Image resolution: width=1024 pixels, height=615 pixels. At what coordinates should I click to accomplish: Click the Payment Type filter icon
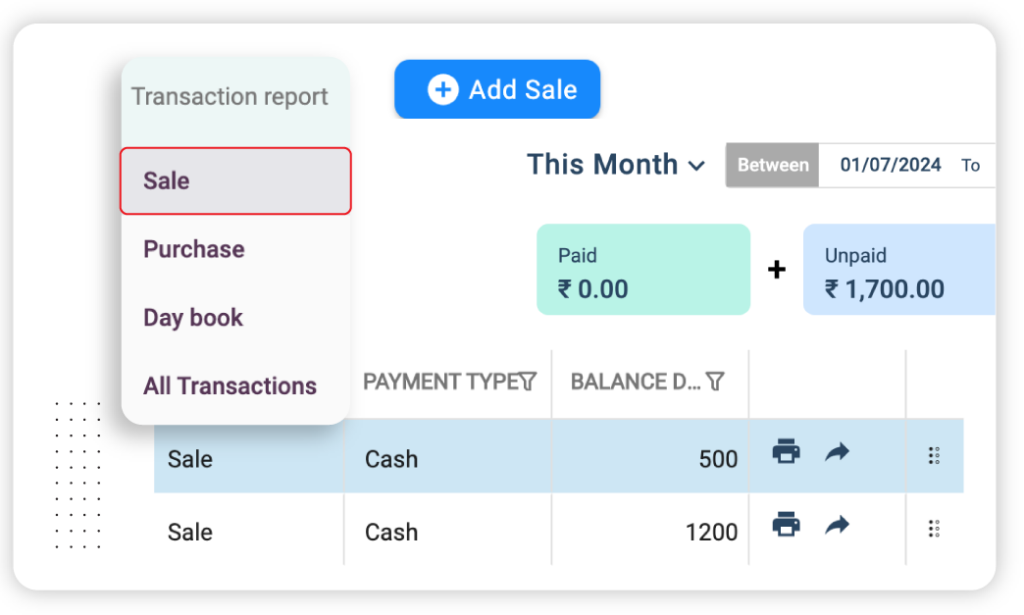click(x=528, y=381)
